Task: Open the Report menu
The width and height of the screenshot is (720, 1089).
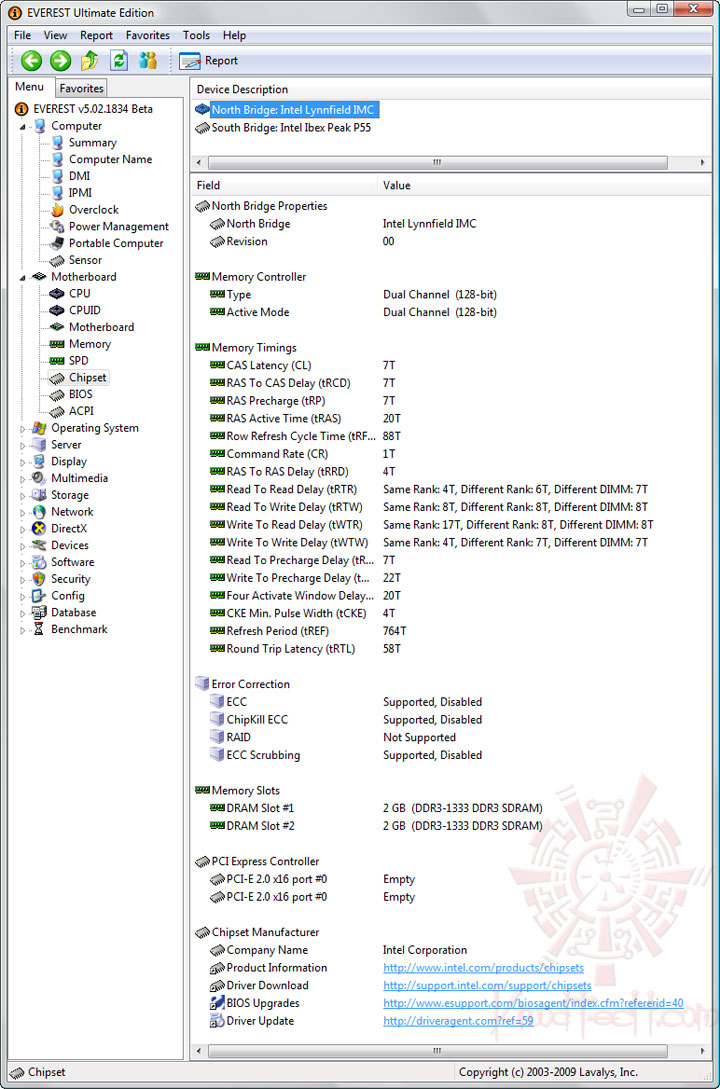Action: [x=96, y=35]
